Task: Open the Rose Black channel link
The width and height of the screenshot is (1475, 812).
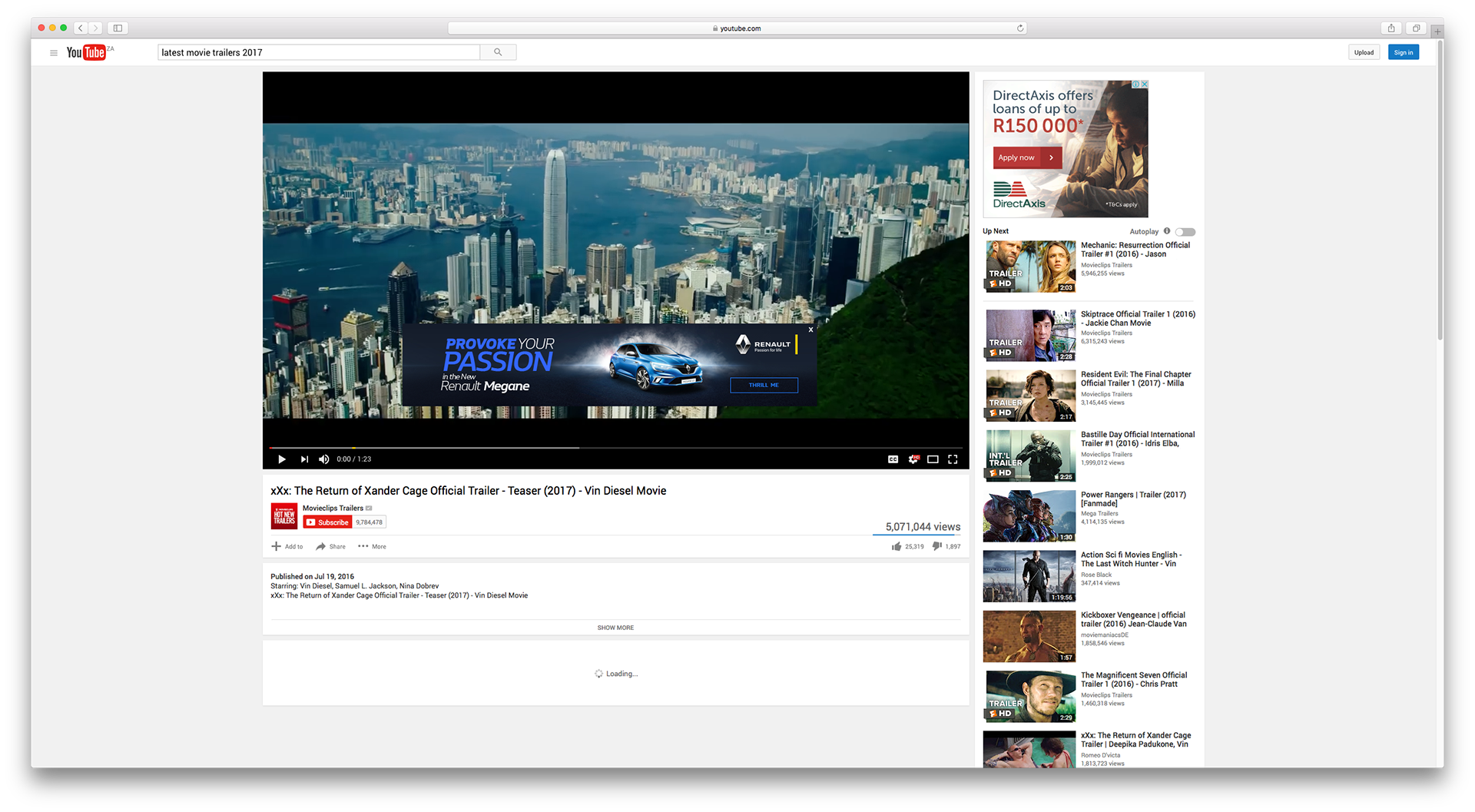Action: click(x=1096, y=575)
